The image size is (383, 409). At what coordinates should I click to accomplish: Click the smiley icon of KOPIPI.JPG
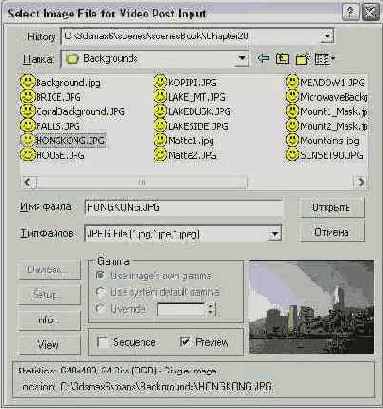(x=160, y=82)
